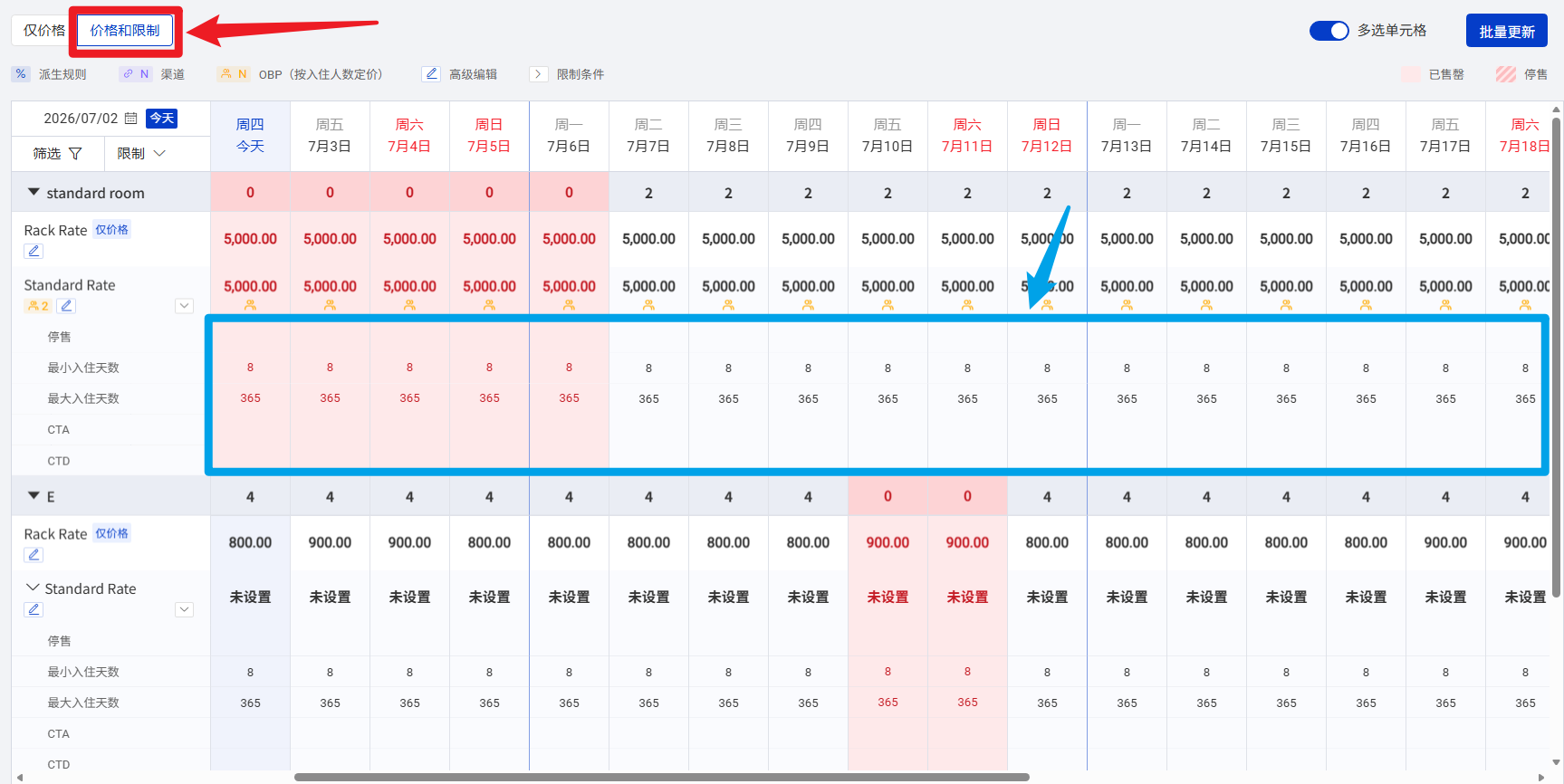
Task: Click the 已售罄 legend swatch
Action: tap(1411, 74)
